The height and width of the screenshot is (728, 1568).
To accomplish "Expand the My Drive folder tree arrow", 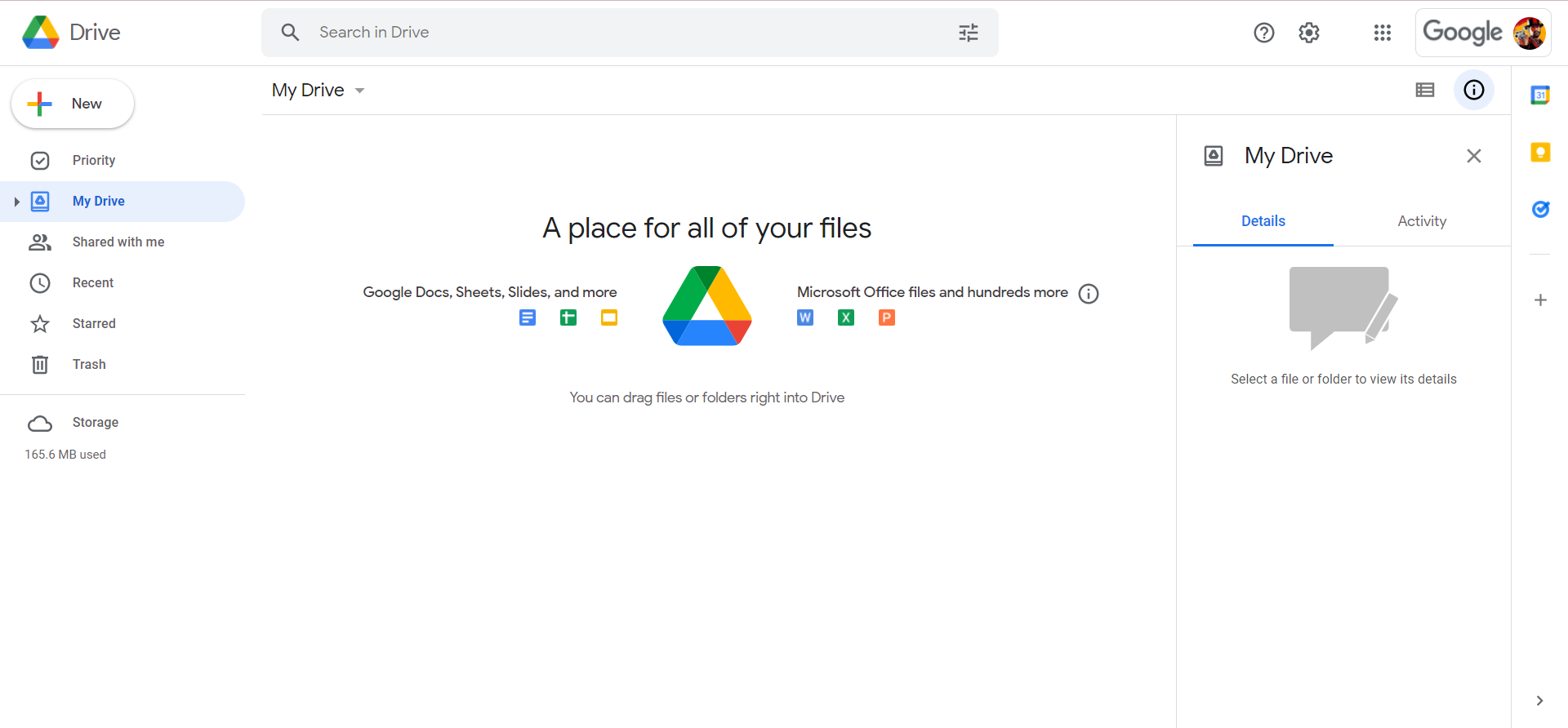I will coord(16,202).
